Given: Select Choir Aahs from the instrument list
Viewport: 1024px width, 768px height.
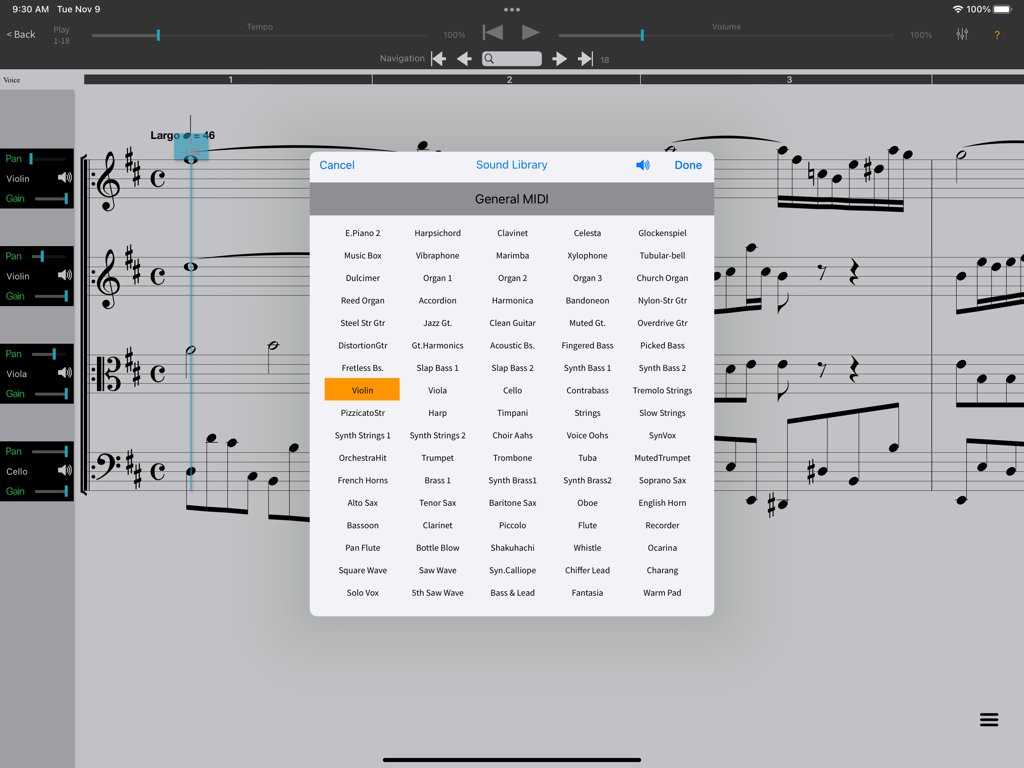Looking at the screenshot, I should 512,435.
